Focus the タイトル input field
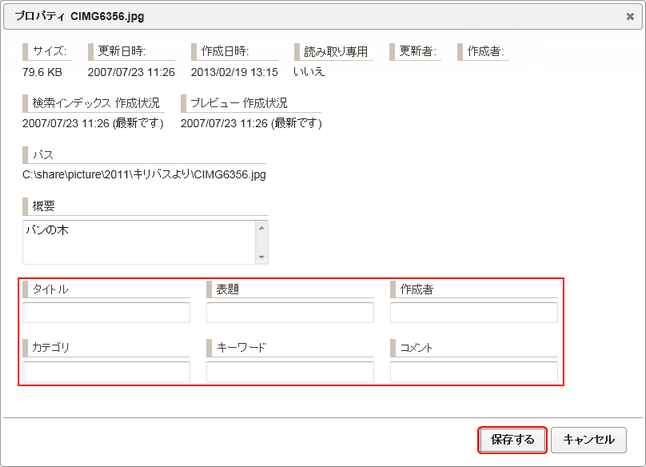Viewport: 646px width, 467px height. tap(106, 313)
